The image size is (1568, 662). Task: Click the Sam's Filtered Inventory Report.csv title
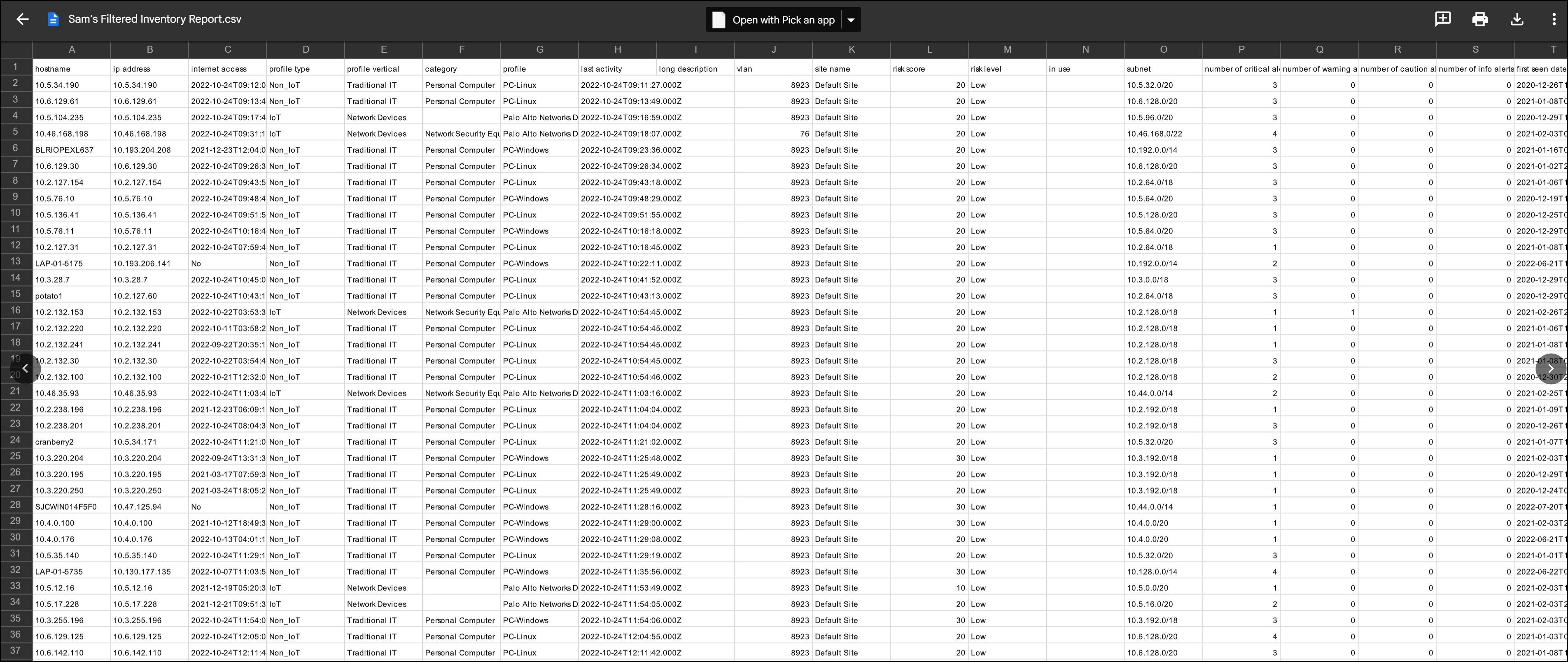(154, 19)
